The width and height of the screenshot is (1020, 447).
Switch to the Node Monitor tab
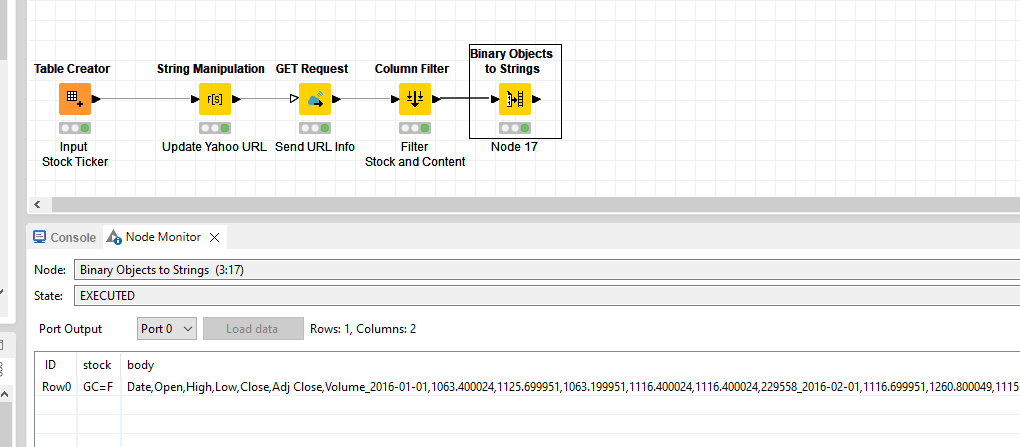coord(163,237)
